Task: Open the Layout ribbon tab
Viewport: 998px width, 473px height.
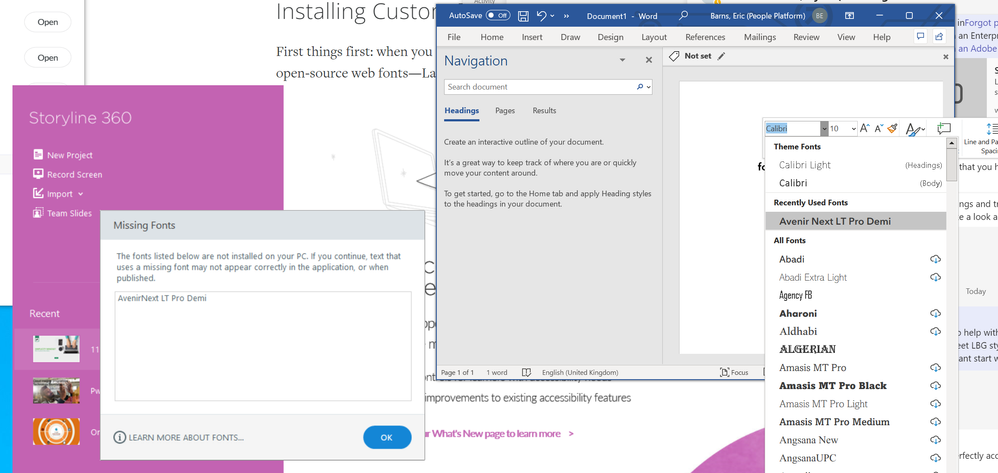Action: [x=654, y=37]
